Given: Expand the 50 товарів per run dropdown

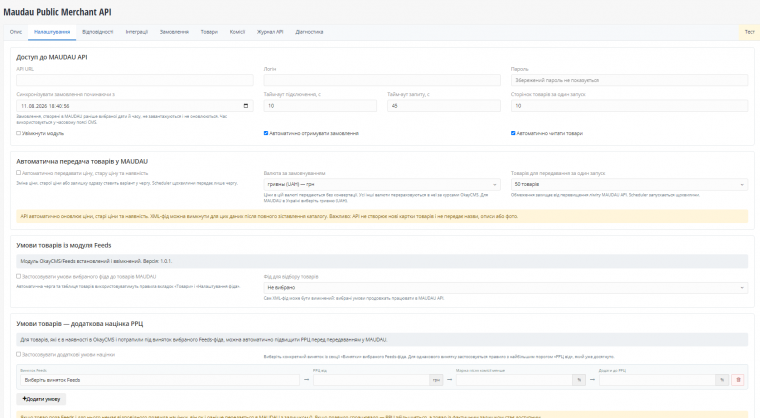Looking at the screenshot, I should (629, 184).
